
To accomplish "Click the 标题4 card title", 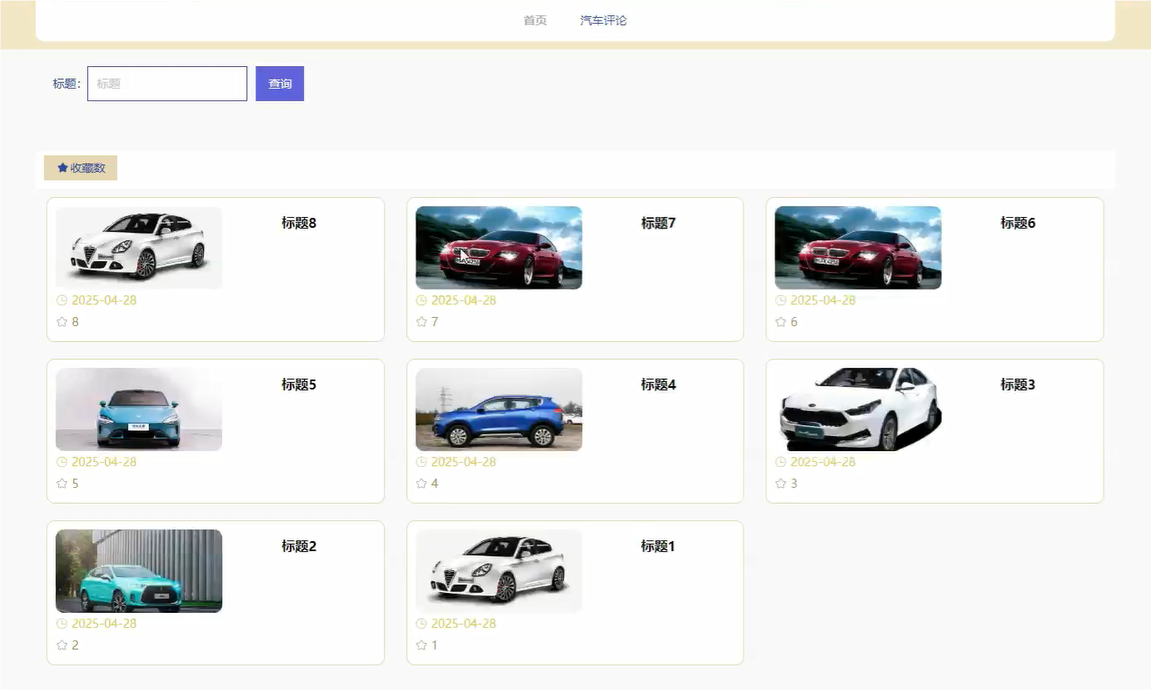I will point(658,385).
